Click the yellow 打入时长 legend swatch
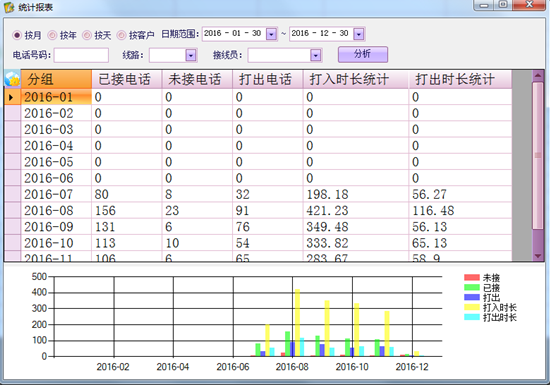 tap(472, 307)
